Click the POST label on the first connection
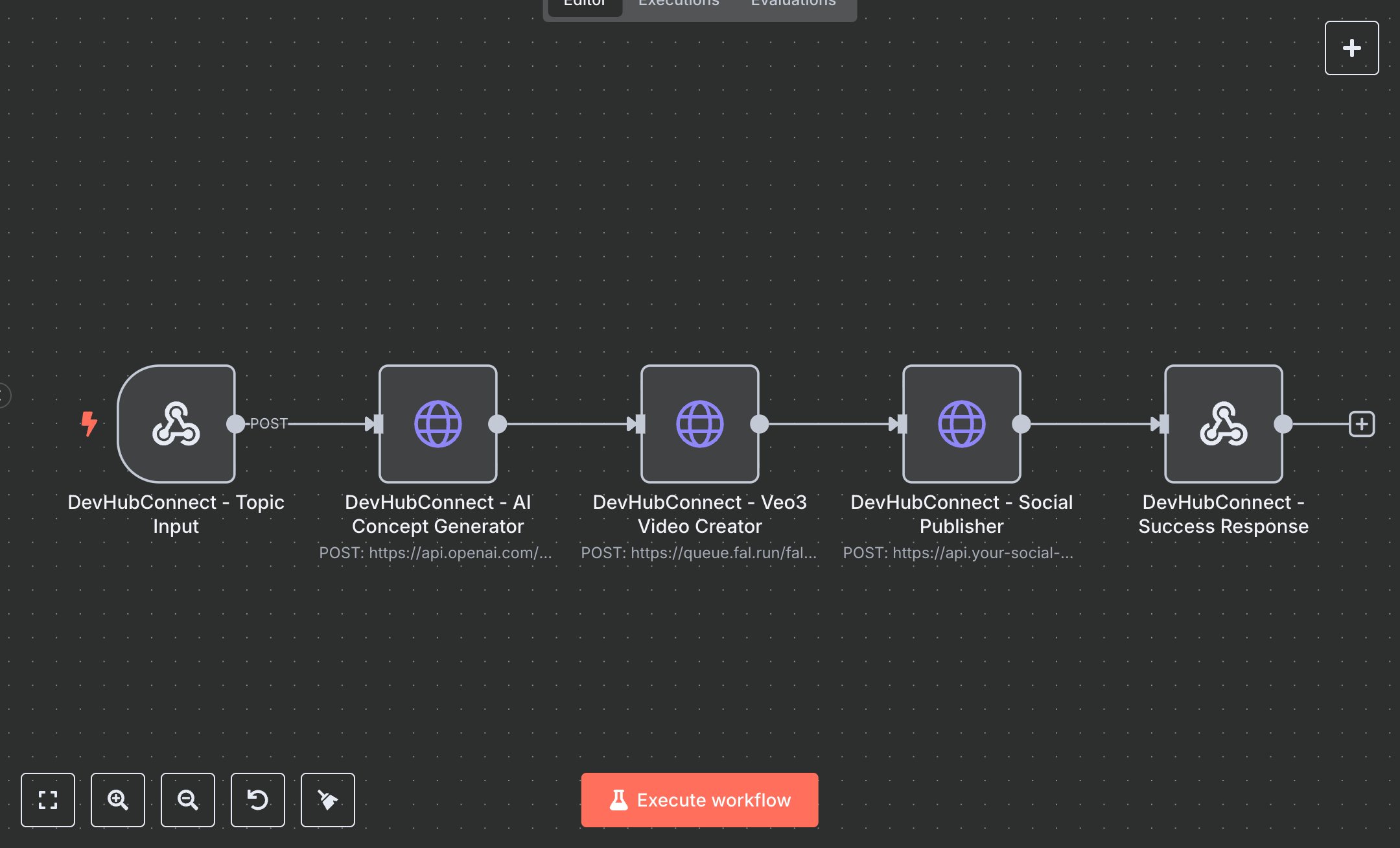 coord(269,424)
